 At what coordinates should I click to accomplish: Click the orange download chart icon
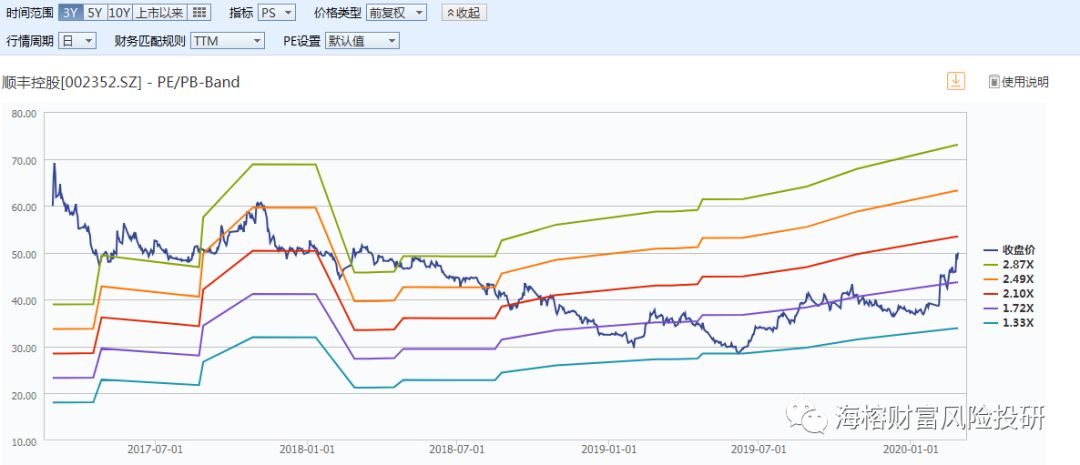coord(955,81)
